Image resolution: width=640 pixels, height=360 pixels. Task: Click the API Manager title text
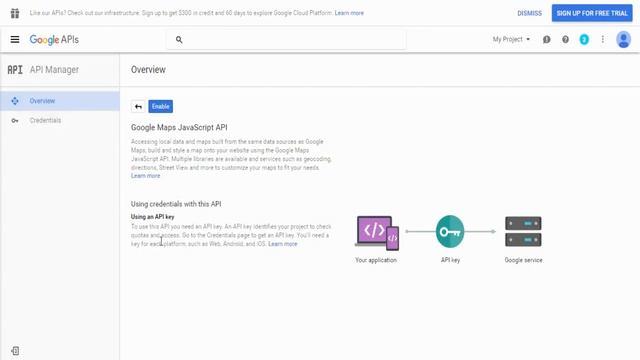pyautogui.click(x=54, y=70)
